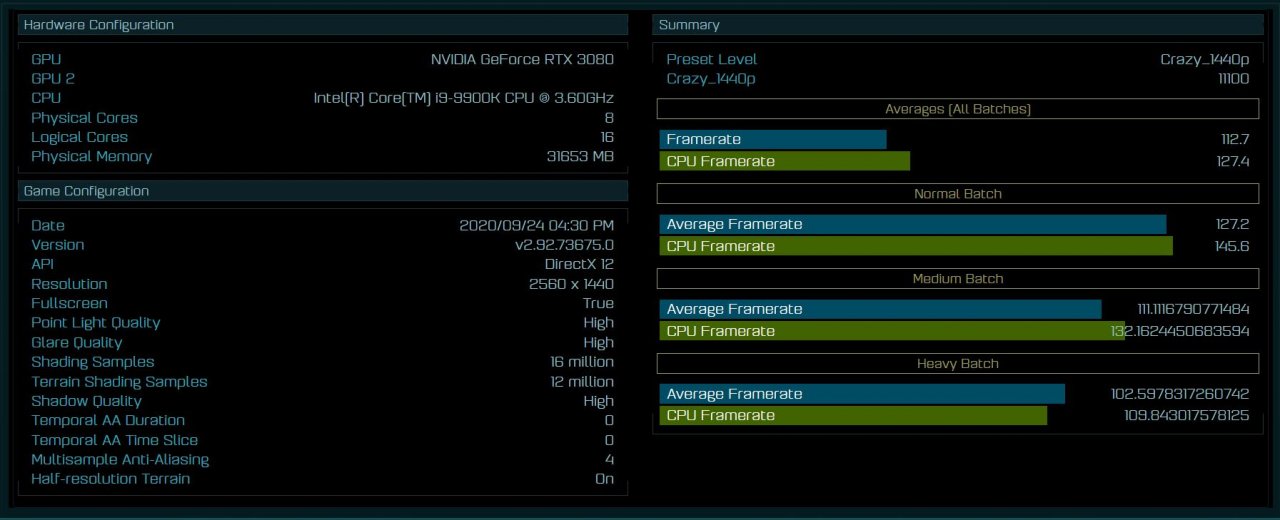The height and width of the screenshot is (520, 1280).
Task: Click the Resolution value 2560 x 1440
Action: [x=571, y=284]
